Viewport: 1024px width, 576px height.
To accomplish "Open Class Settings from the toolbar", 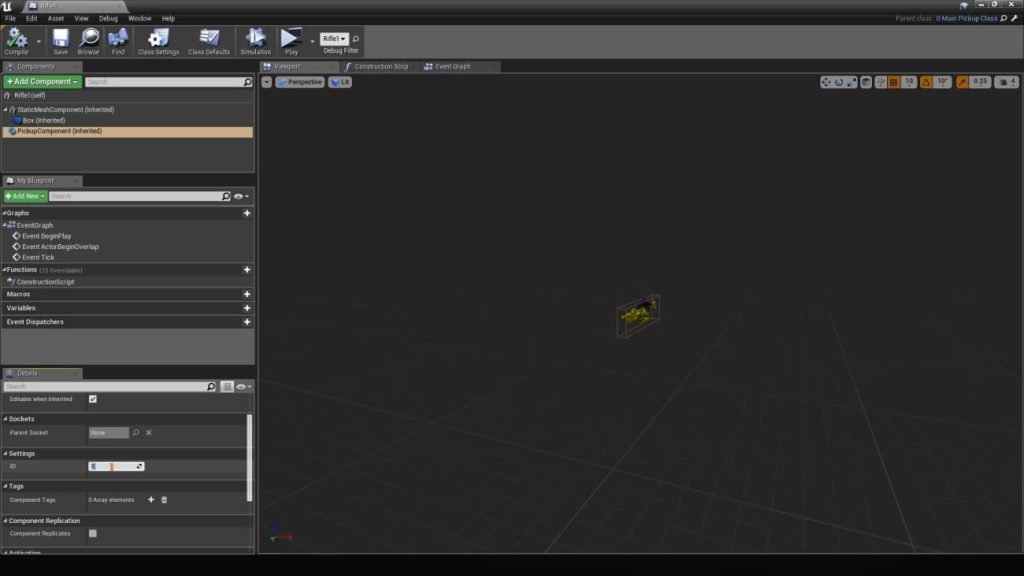I will point(158,40).
